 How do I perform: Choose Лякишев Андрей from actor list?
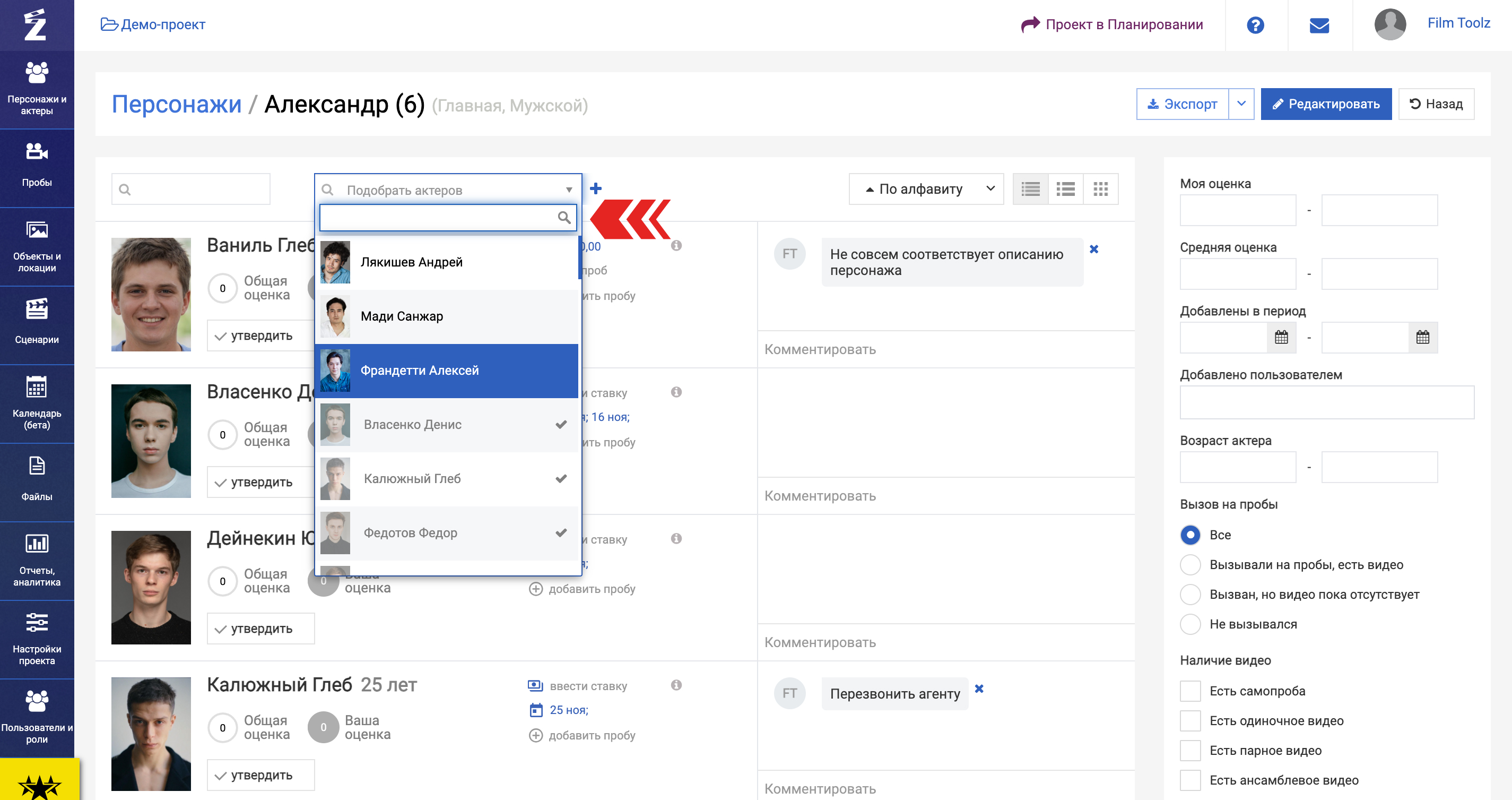coord(447,263)
